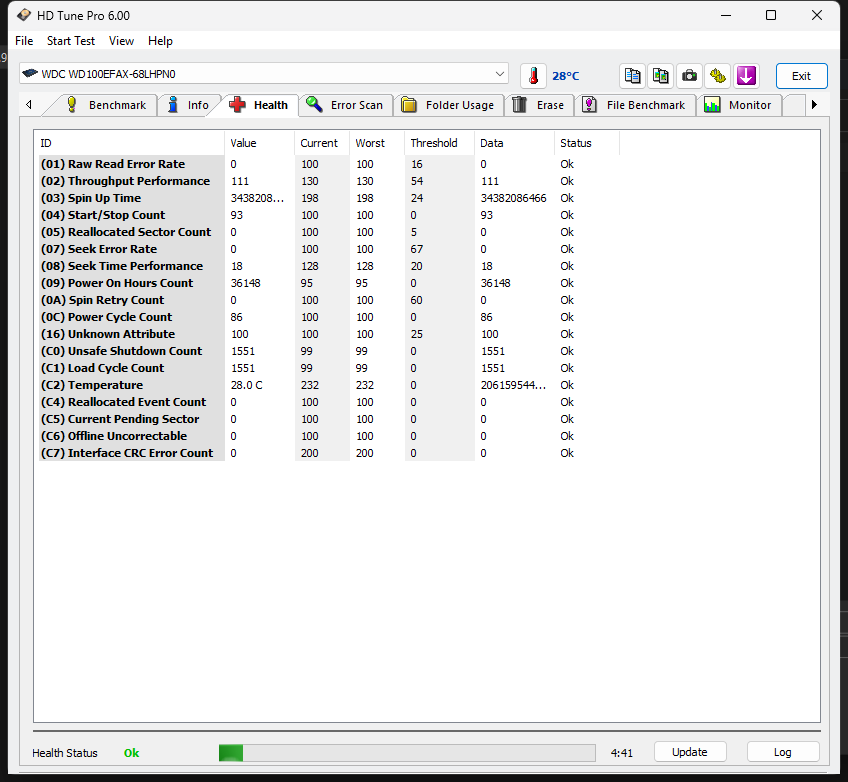
Task: Open the Help menu
Action: [160, 41]
